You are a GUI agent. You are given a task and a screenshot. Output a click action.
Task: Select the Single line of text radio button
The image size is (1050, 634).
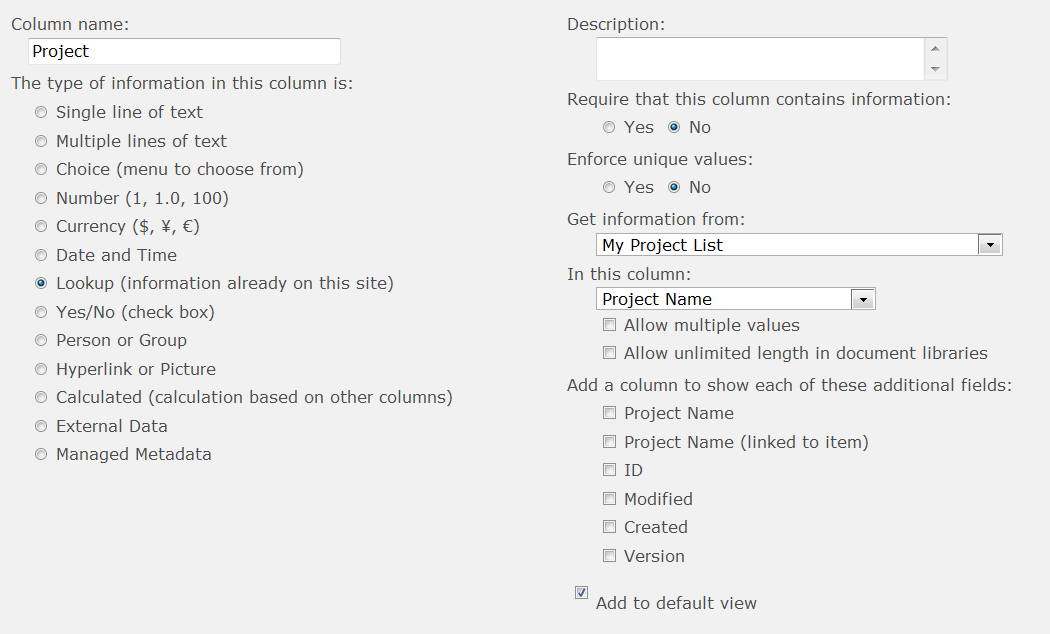coord(41,113)
